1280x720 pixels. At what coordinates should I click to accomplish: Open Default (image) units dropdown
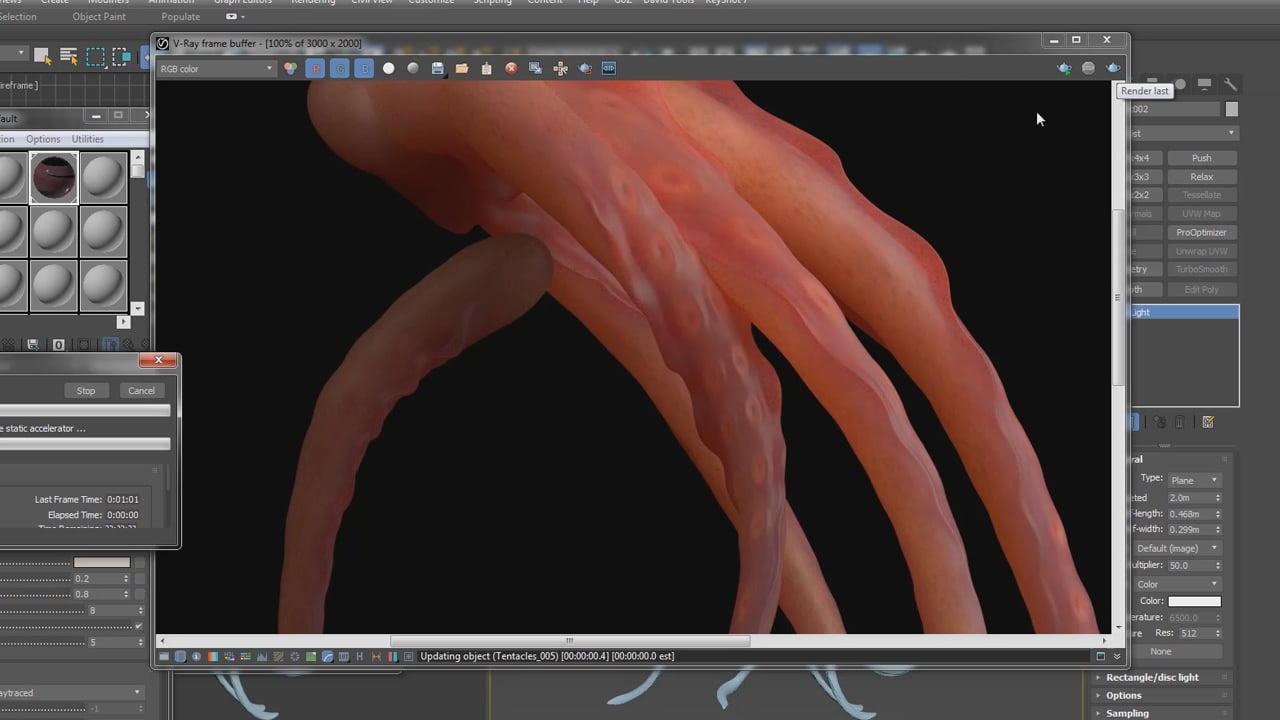[1178, 548]
